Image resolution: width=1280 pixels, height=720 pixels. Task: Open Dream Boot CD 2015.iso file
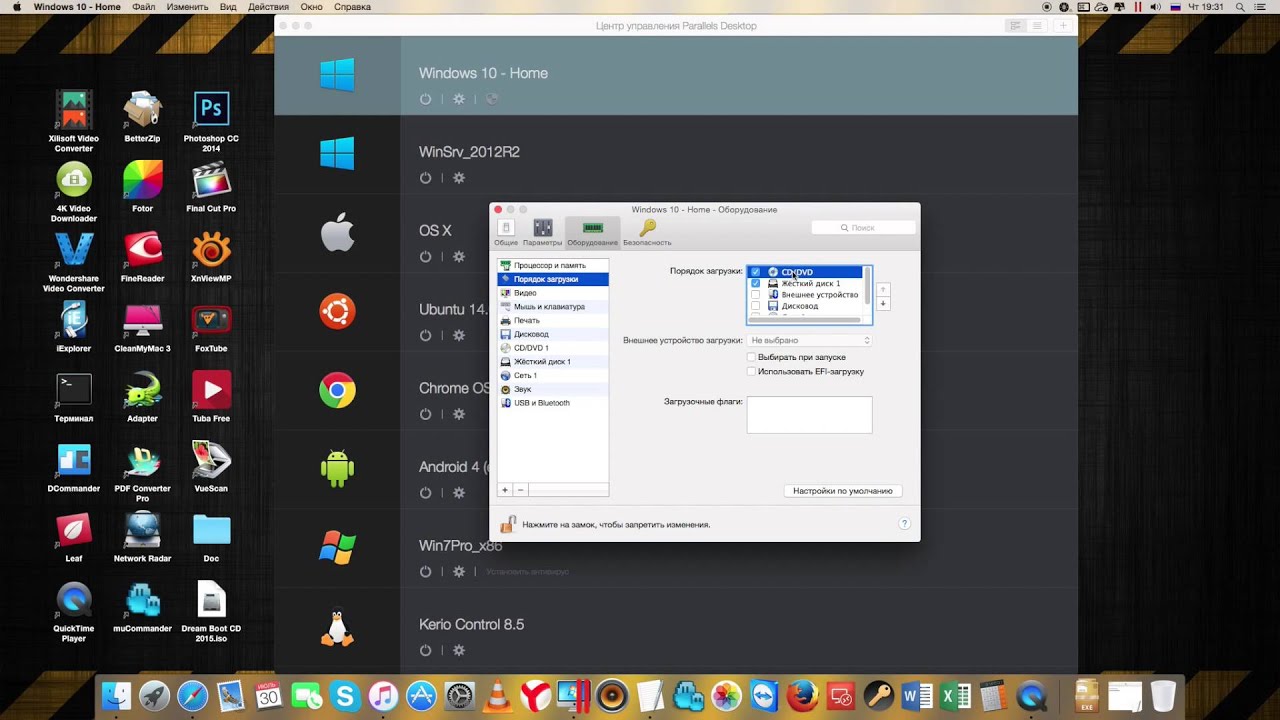(211, 611)
